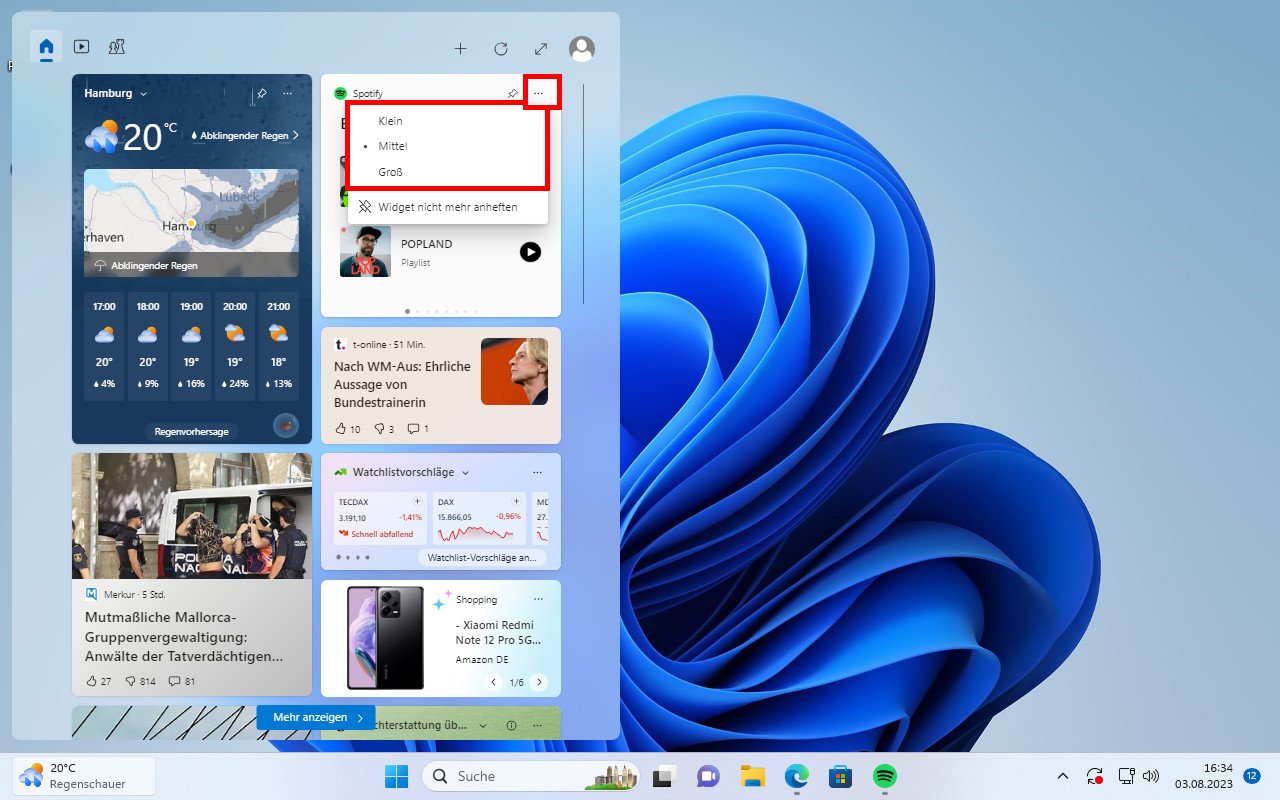The width and height of the screenshot is (1280, 800).
Task: Open the Shopping widget options menu
Action: click(x=538, y=599)
